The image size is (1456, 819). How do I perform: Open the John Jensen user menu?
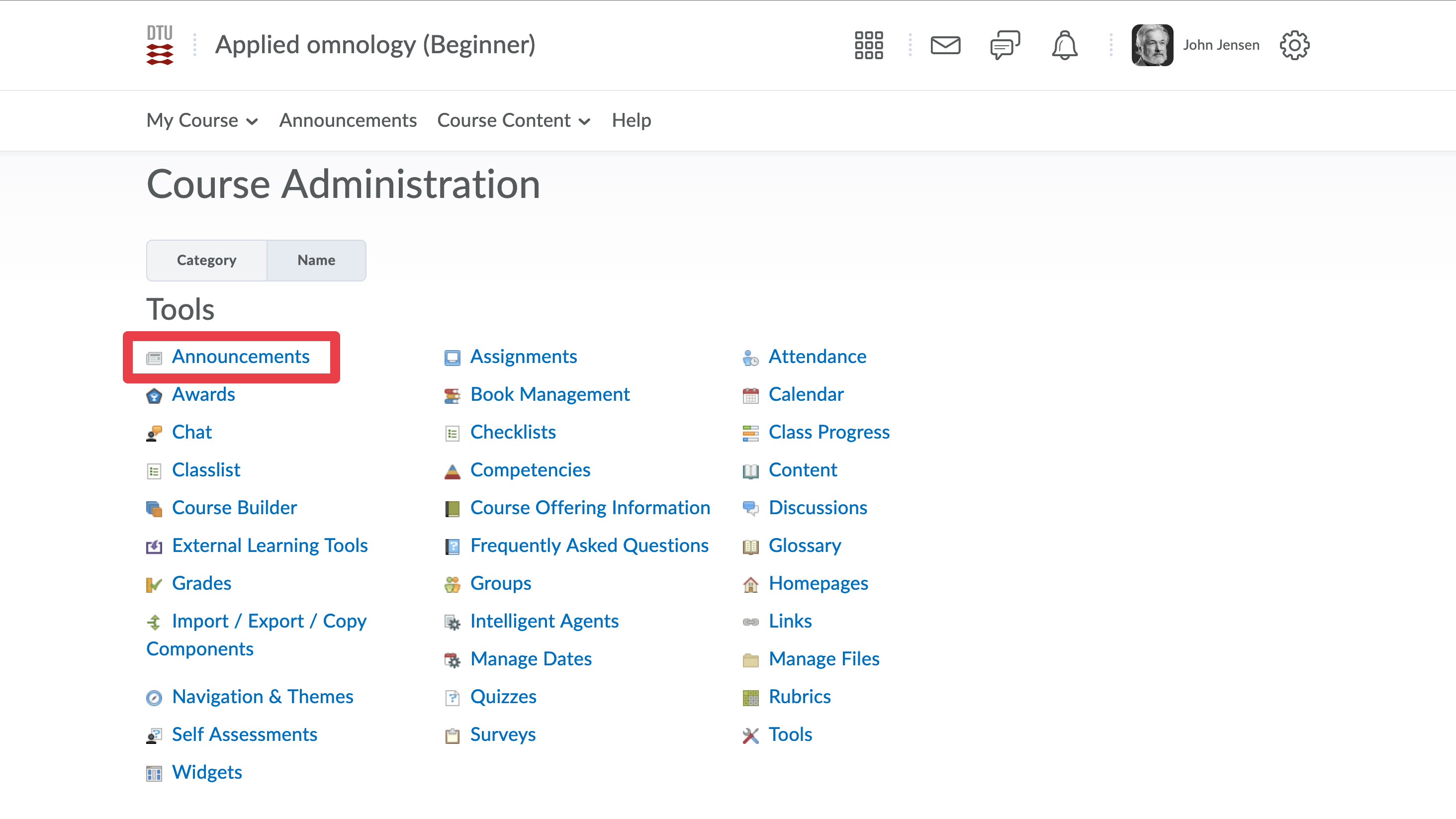(x=1221, y=45)
